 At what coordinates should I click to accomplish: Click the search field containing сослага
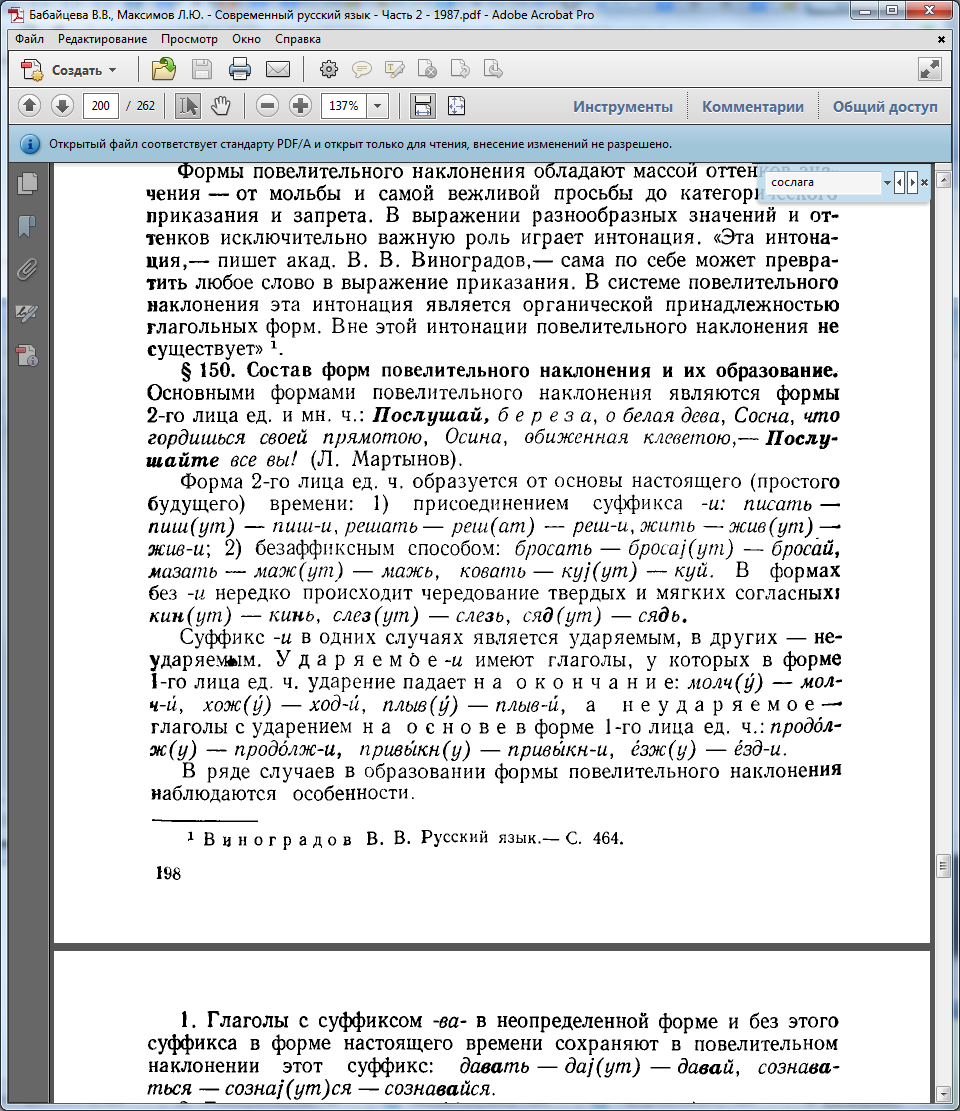[x=824, y=182]
